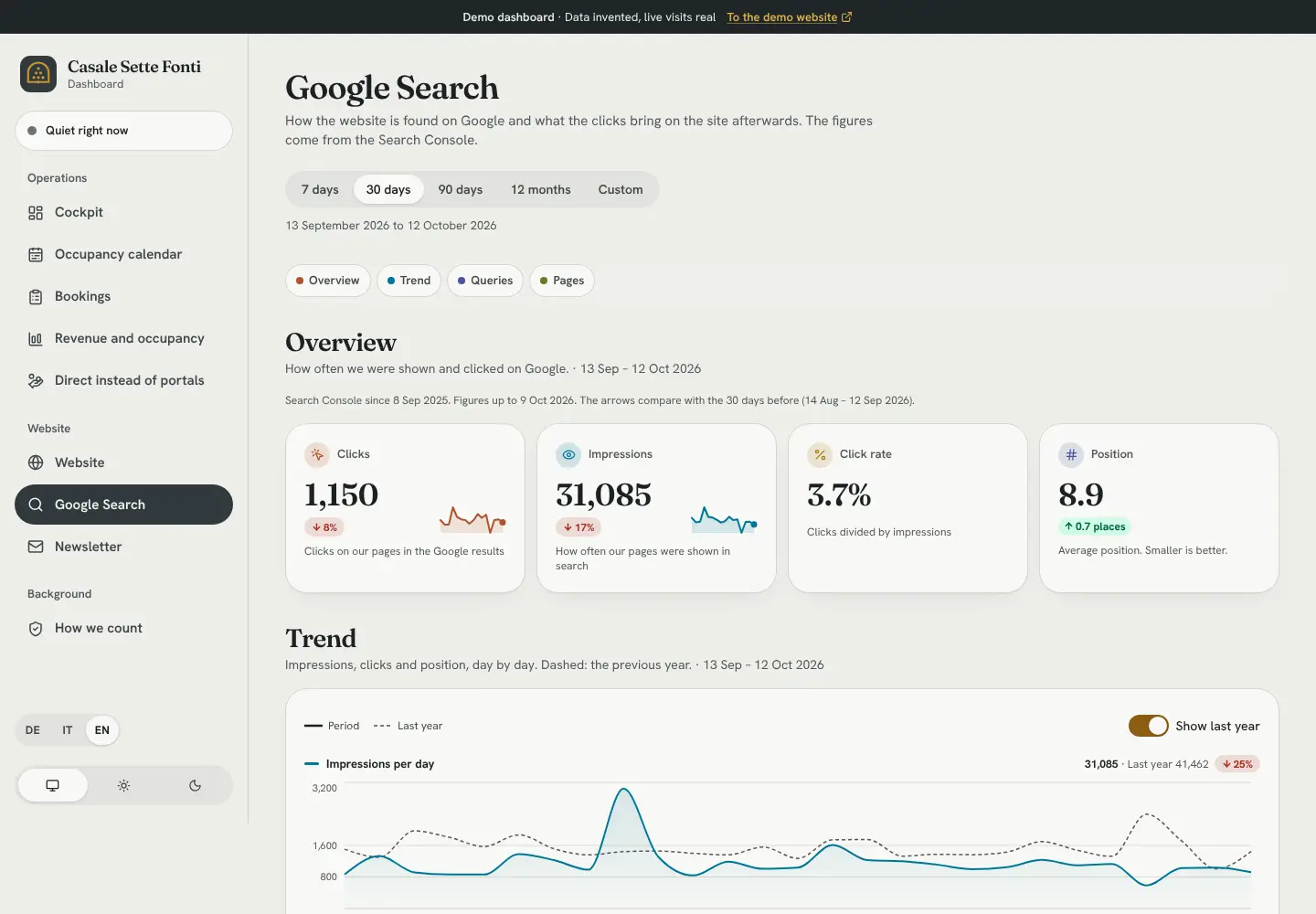Open Direct instead of portals
This screenshot has height=914, width=1316.
click(123, 380)
